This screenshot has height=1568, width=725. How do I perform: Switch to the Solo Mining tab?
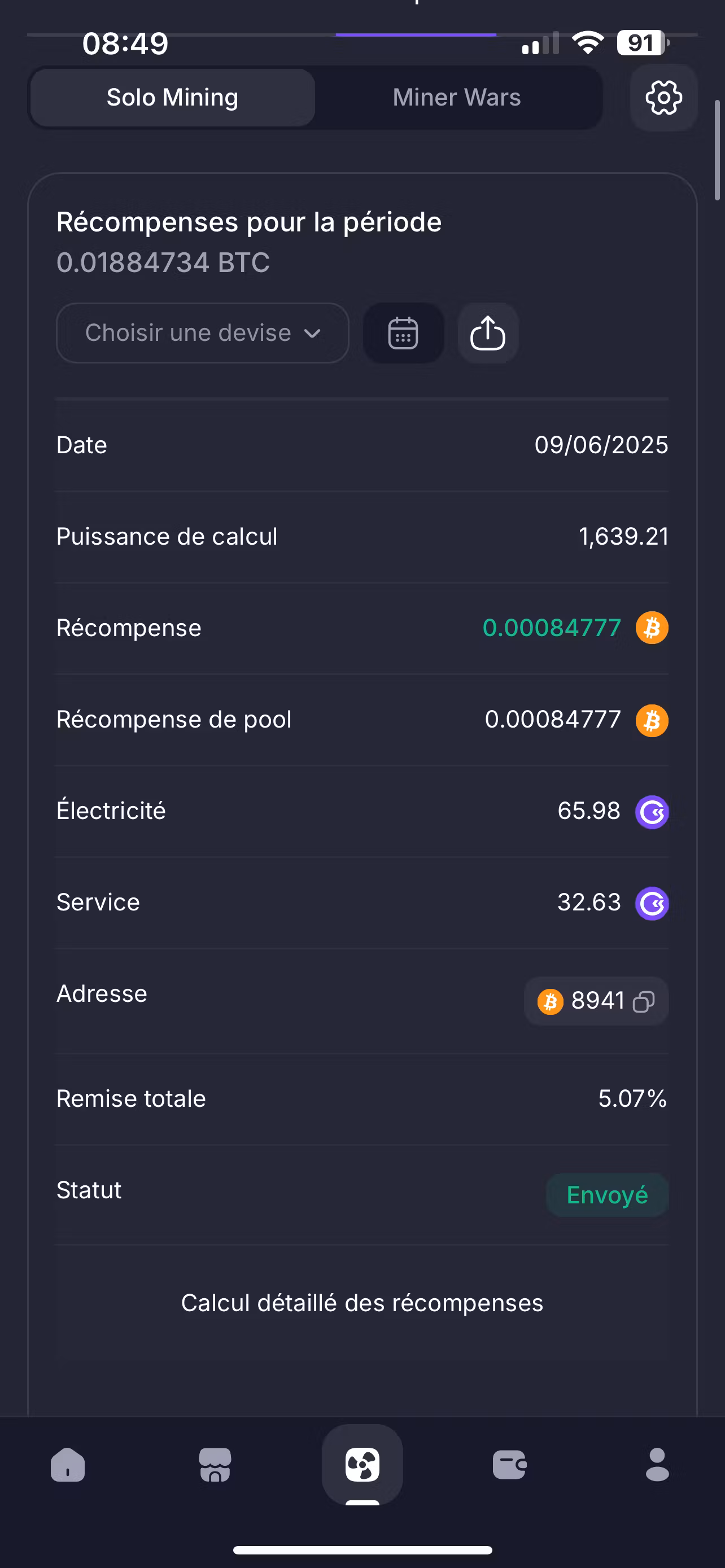point(172,98)
